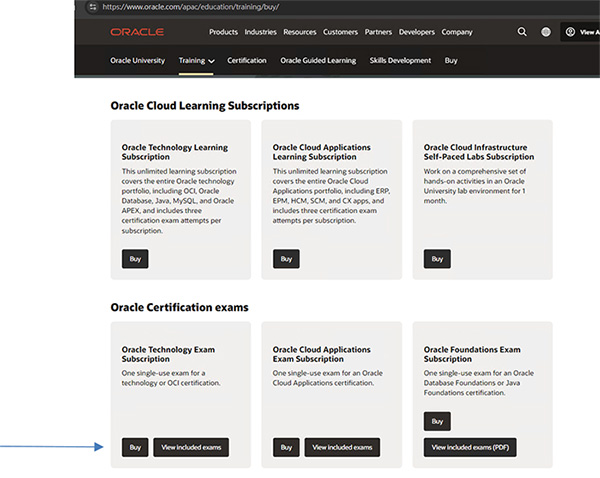The width and height of the screenshot is (600, 478).
Task: Open the Oracle Guided Learning tab
Action: tap(318, 60)
